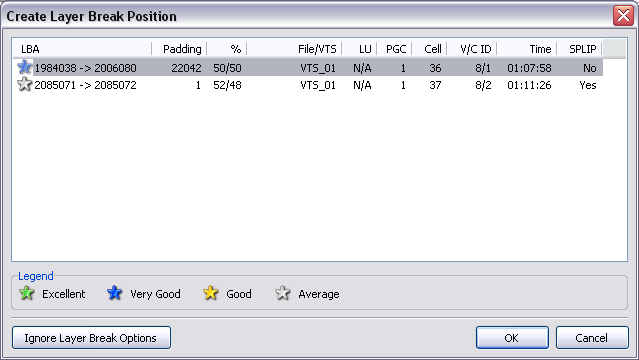Click the Very Good legend label
This screenshot has height=360, width=639.
(155, 294)
